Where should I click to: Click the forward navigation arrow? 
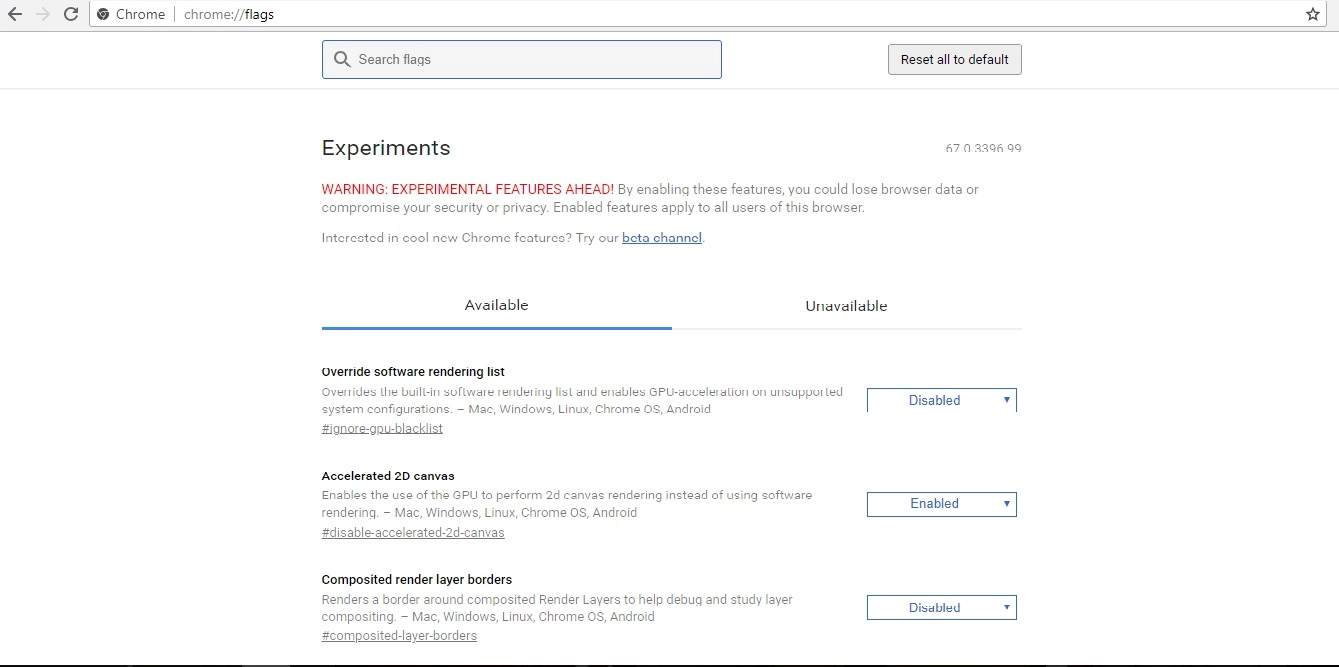(43, 14)
